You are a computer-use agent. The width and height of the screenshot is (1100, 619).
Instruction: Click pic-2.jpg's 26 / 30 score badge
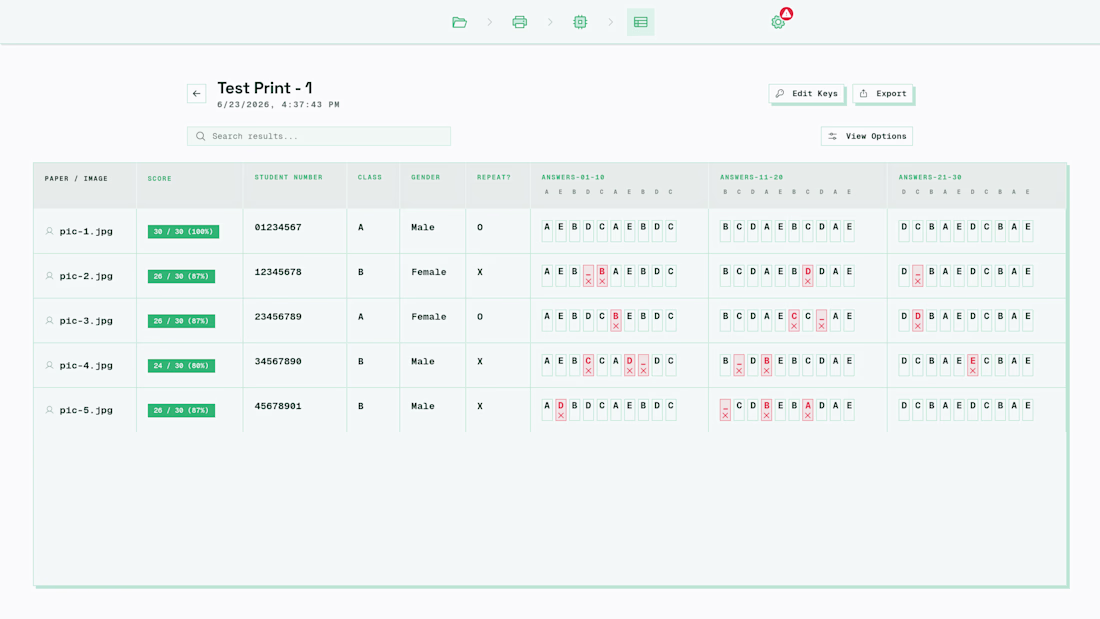point(181,277)
